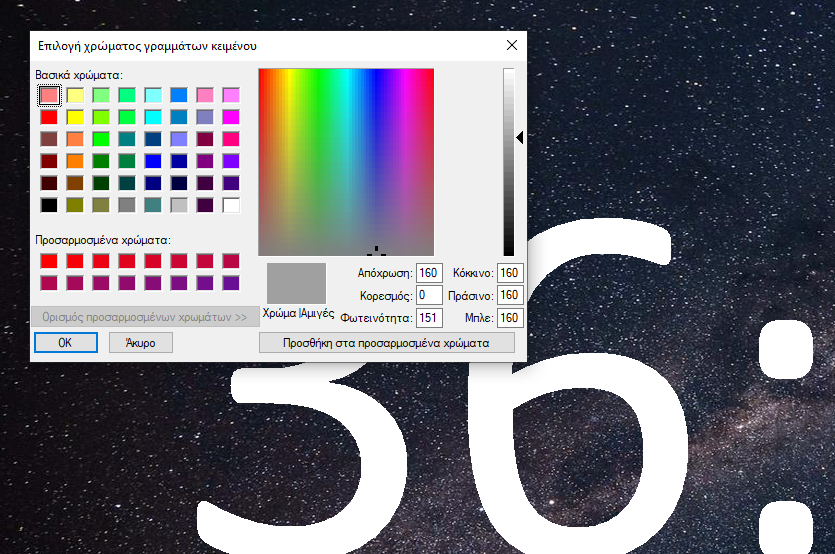Pick the pure yellow swatch in second row
This screenshot has height=554, width=835.
(75, 117)
